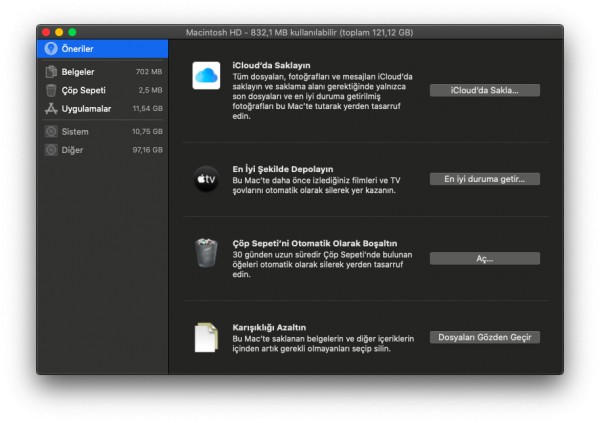Image resolution: width=600 pixels, height=423 pixels.
Task: Click the Öneriler lightbulb icon
Action: [51, 49]
